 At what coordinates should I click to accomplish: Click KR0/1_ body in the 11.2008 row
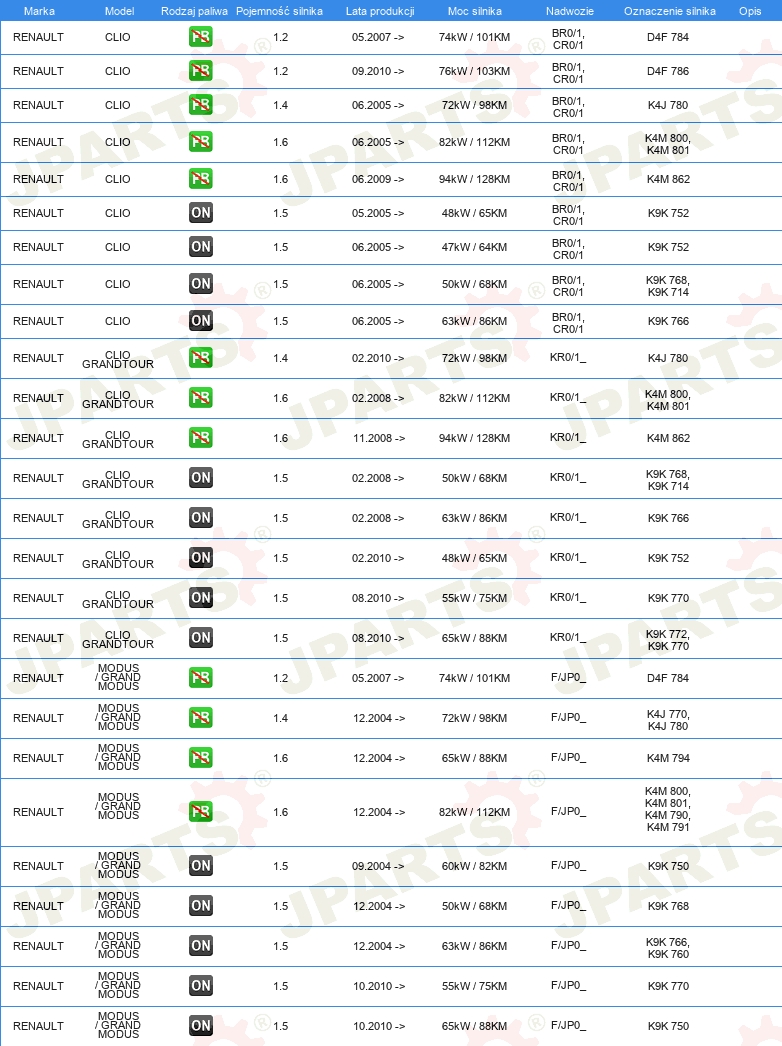tap(568, 437)
